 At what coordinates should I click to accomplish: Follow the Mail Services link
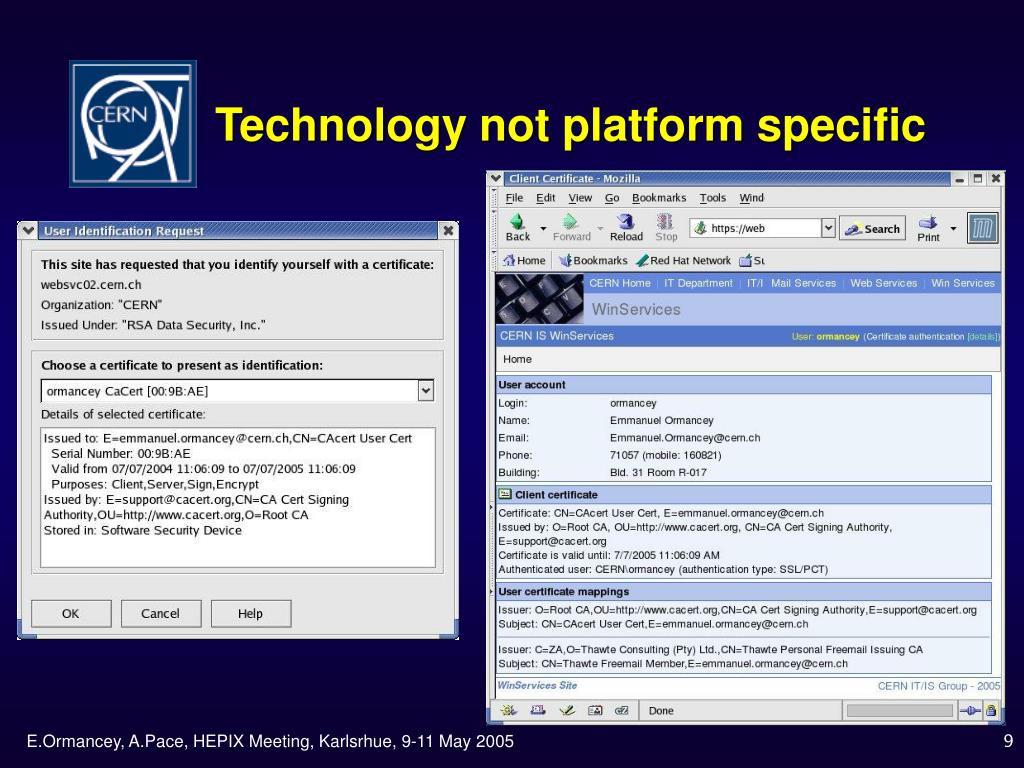[803, 283]
